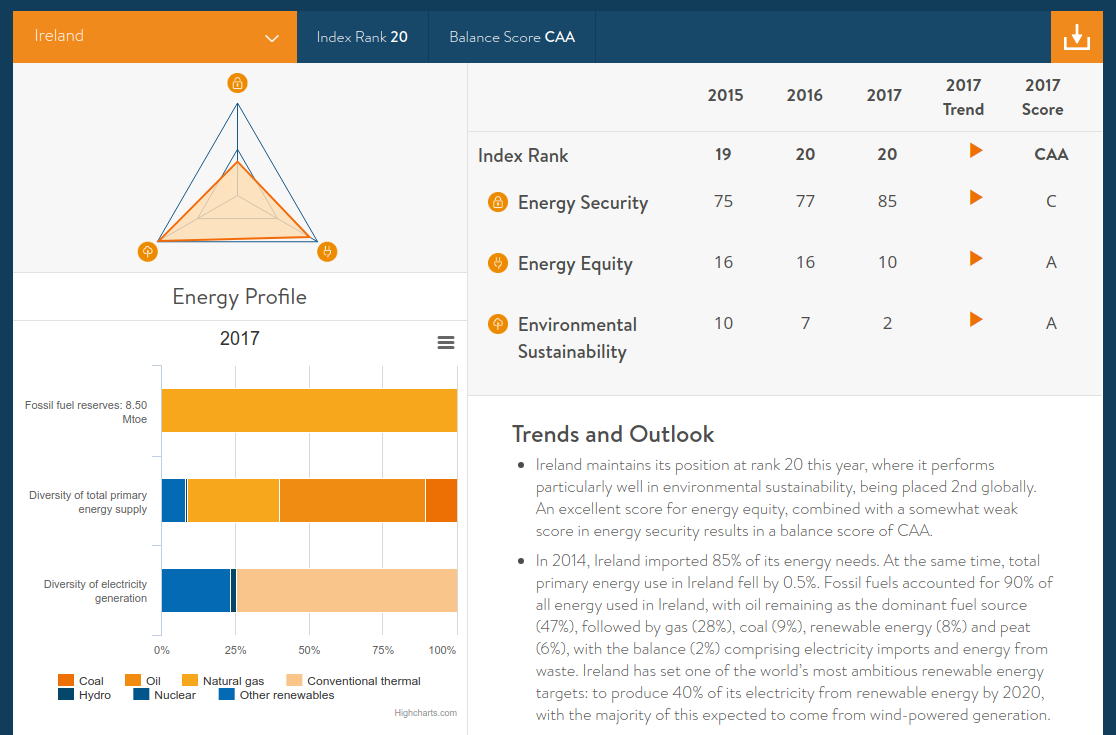The image size is (1116, 735).
Task: Click the Fossil fuel reserves natural gas bar
Action: point(309,411)
